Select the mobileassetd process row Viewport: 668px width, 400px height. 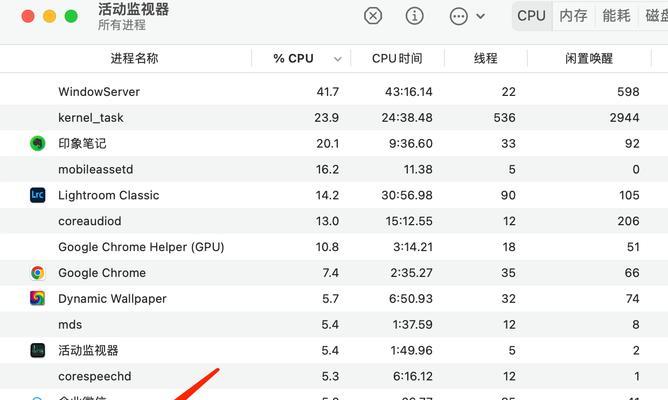coord(334,169)
